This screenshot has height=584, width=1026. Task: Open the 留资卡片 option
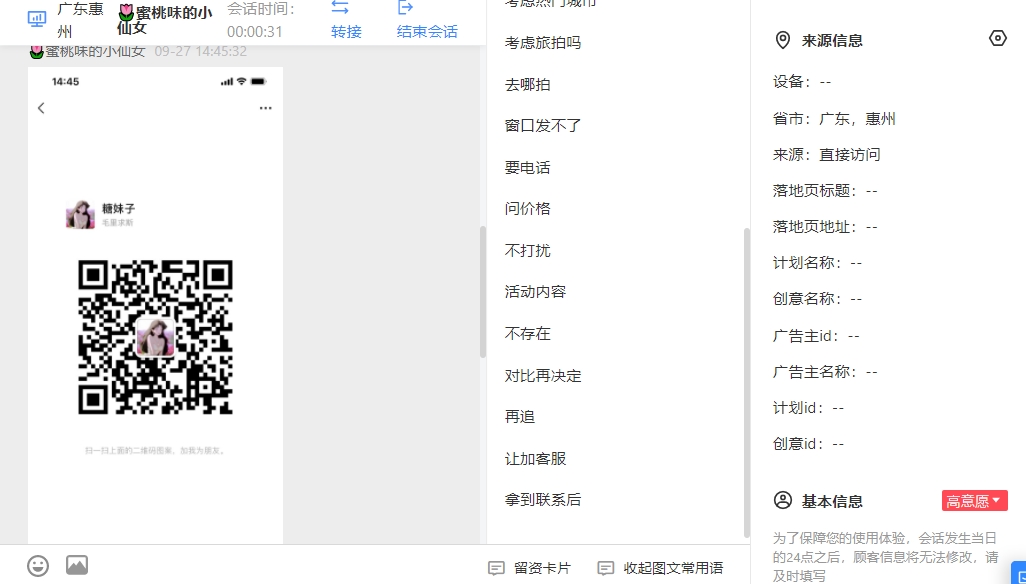[542, 568]
